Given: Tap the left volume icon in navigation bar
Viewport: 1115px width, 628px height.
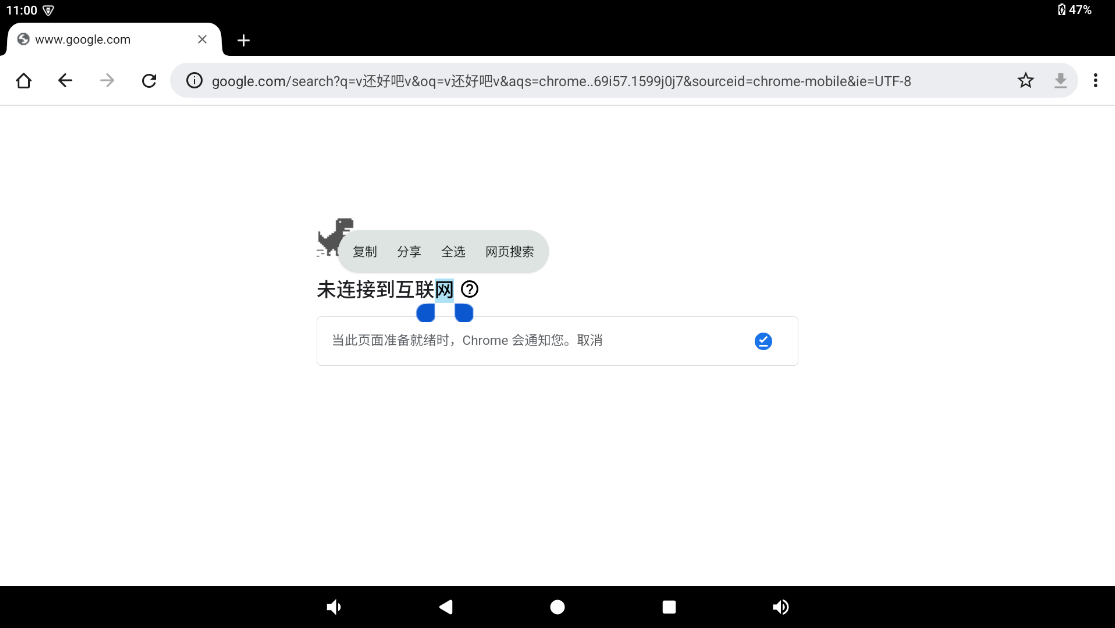Looking at the screenshot, I should (x=333, y=606).
